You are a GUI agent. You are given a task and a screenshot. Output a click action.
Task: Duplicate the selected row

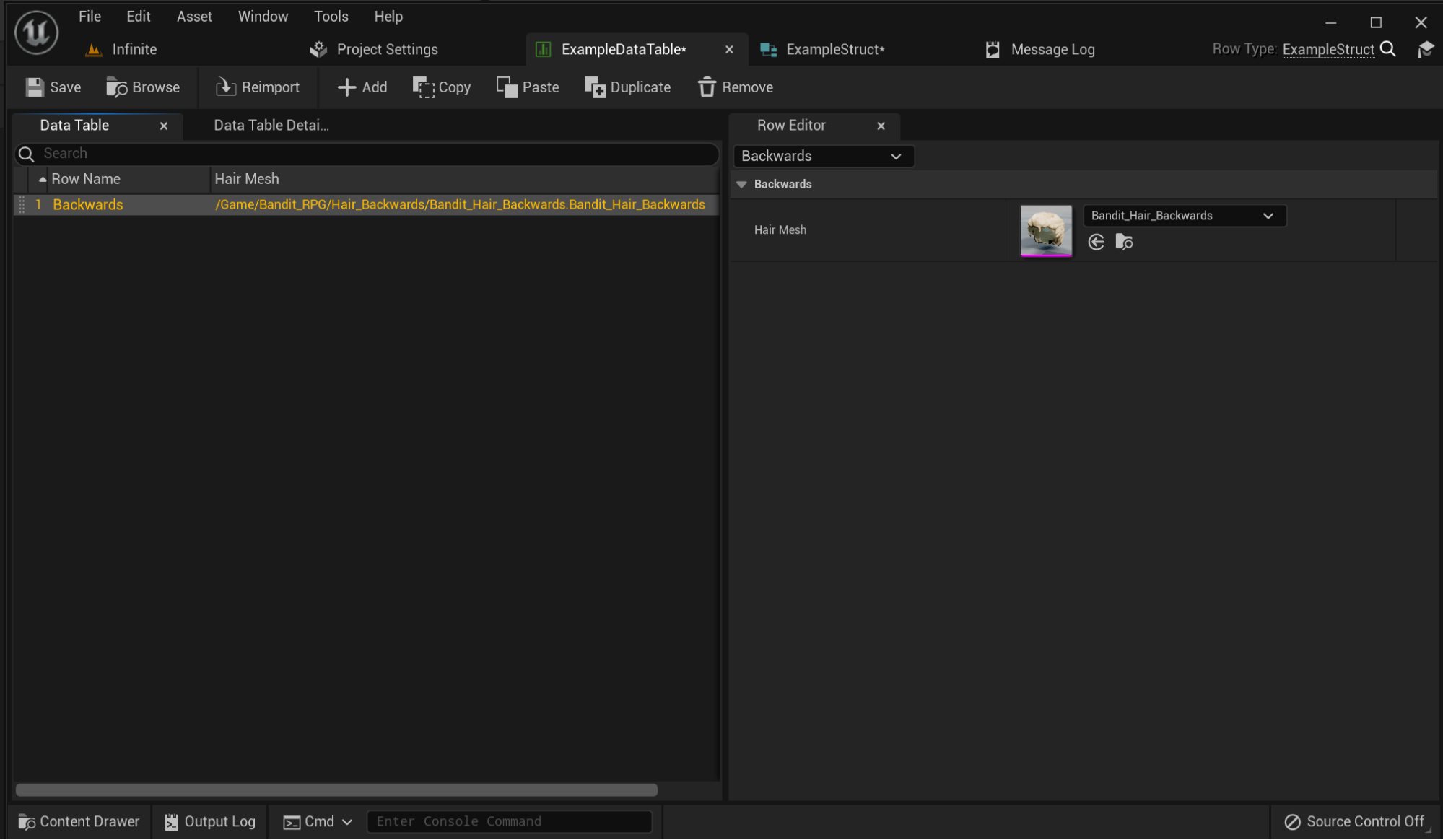(x=627, y=87)
